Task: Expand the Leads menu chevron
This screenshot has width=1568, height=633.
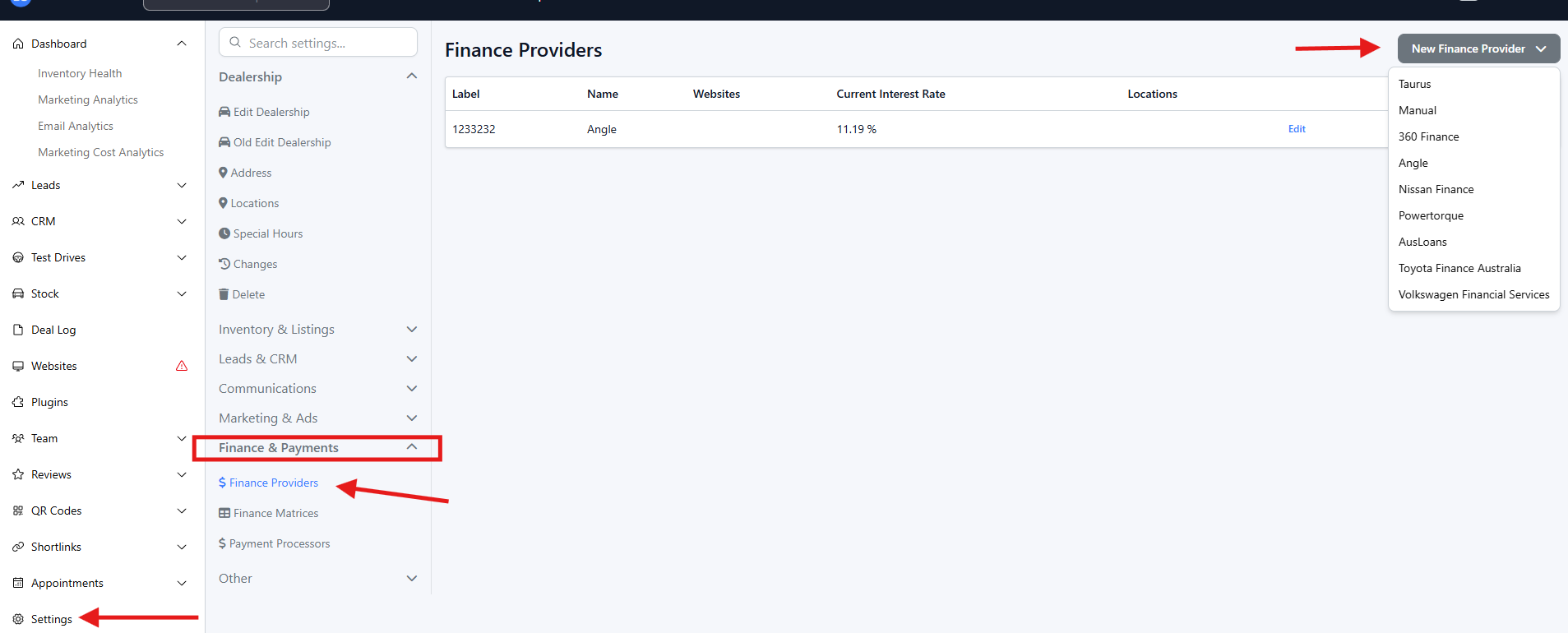Action: point(182,185)
